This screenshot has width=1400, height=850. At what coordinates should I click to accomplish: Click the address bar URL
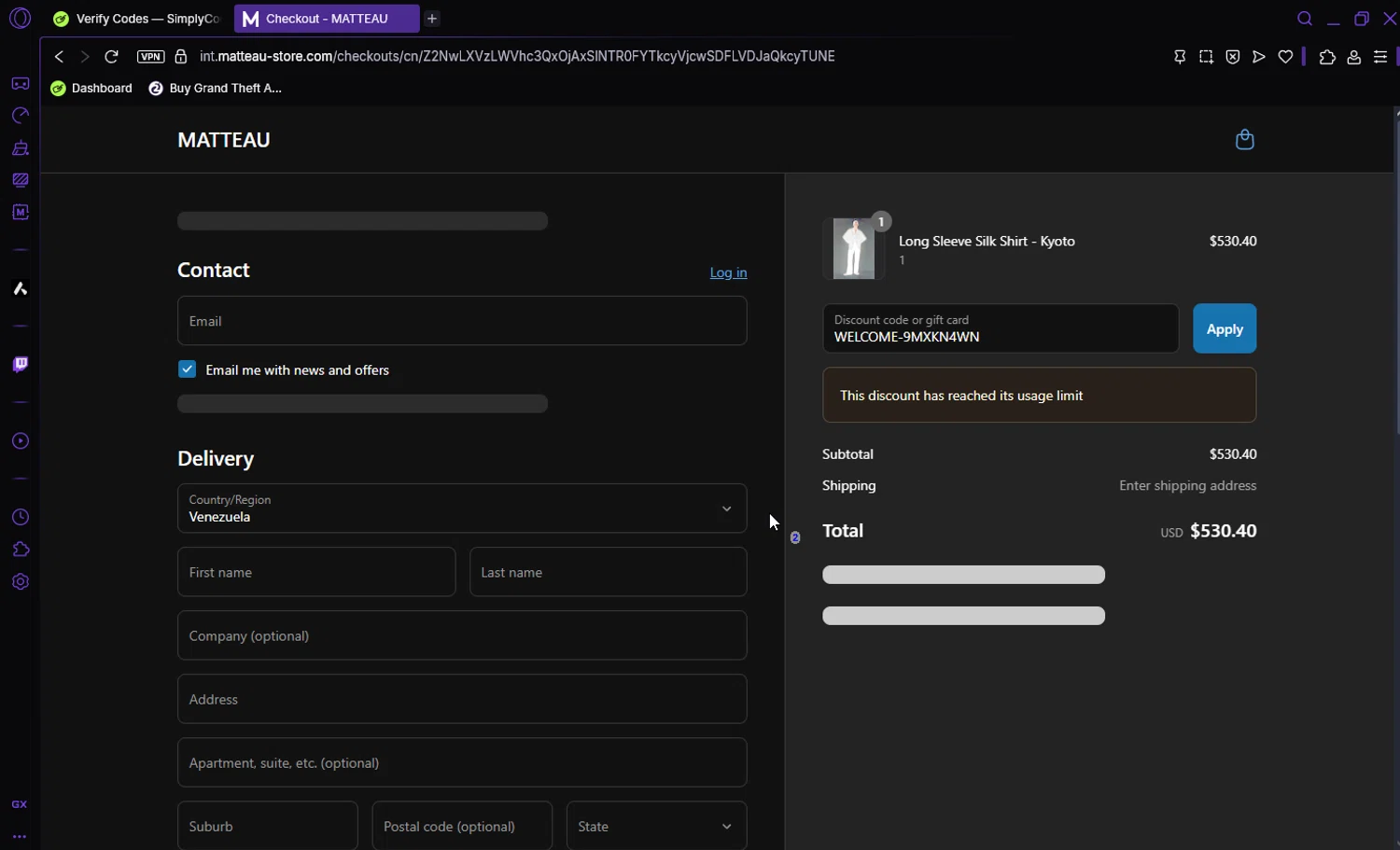[x=517, y=57]
